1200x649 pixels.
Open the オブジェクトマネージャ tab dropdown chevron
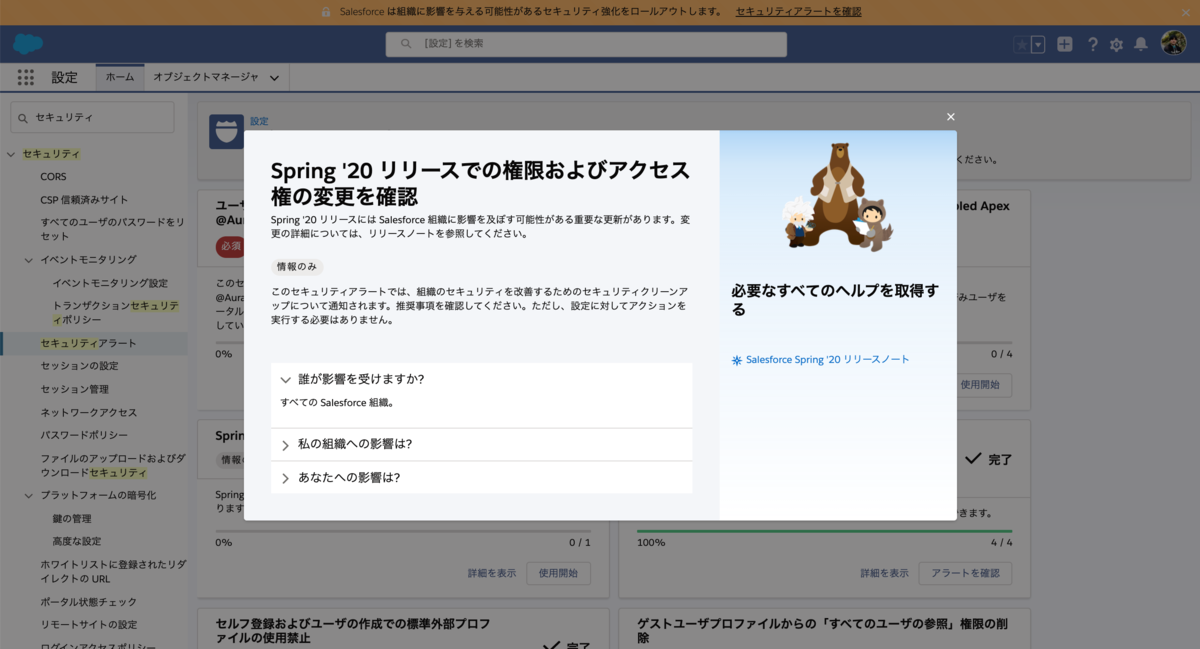274,77
